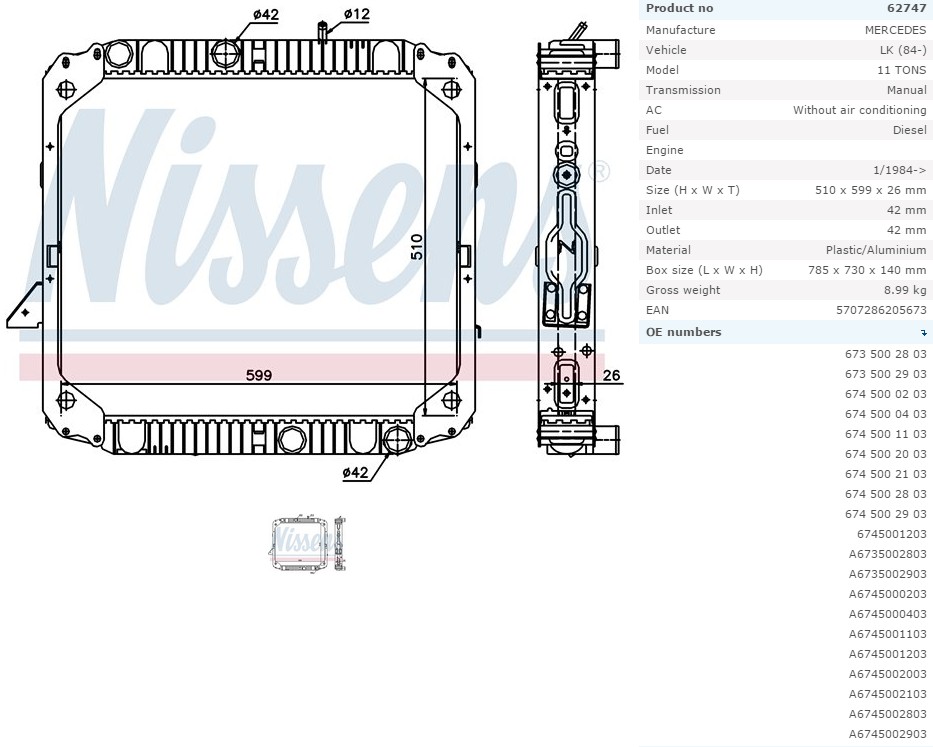The image size is (933, 747).
Task: Click the 599 width dimension label
Action: [x=259, y=375]
